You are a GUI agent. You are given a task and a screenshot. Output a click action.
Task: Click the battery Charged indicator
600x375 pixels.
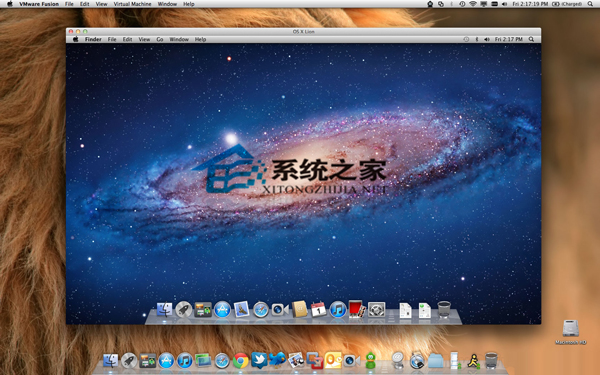(567, 4)
